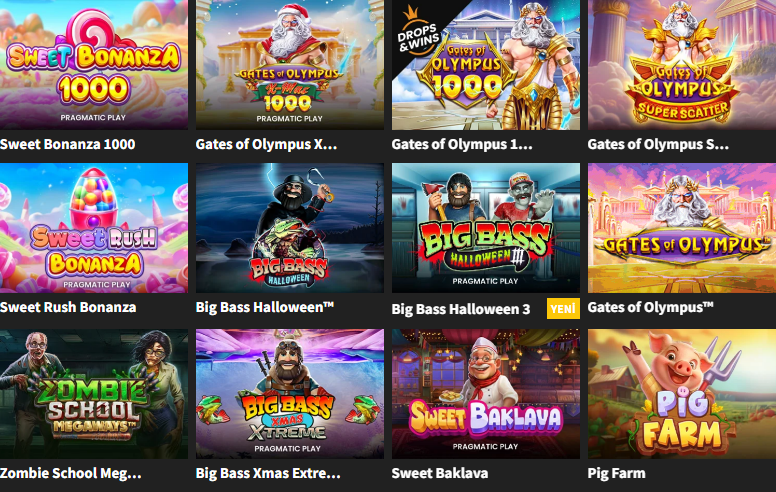
Task: Select the Sweet Rush Bonanza title link
Action: coord(68,307)
